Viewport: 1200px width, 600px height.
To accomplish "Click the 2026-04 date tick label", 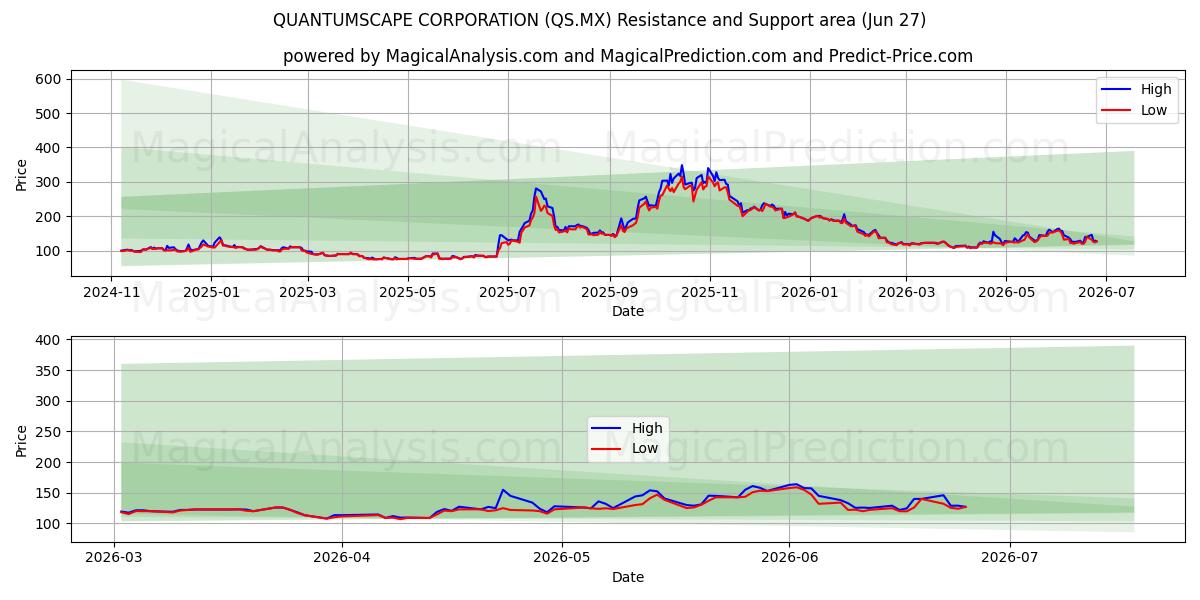I will pos(342,557).
